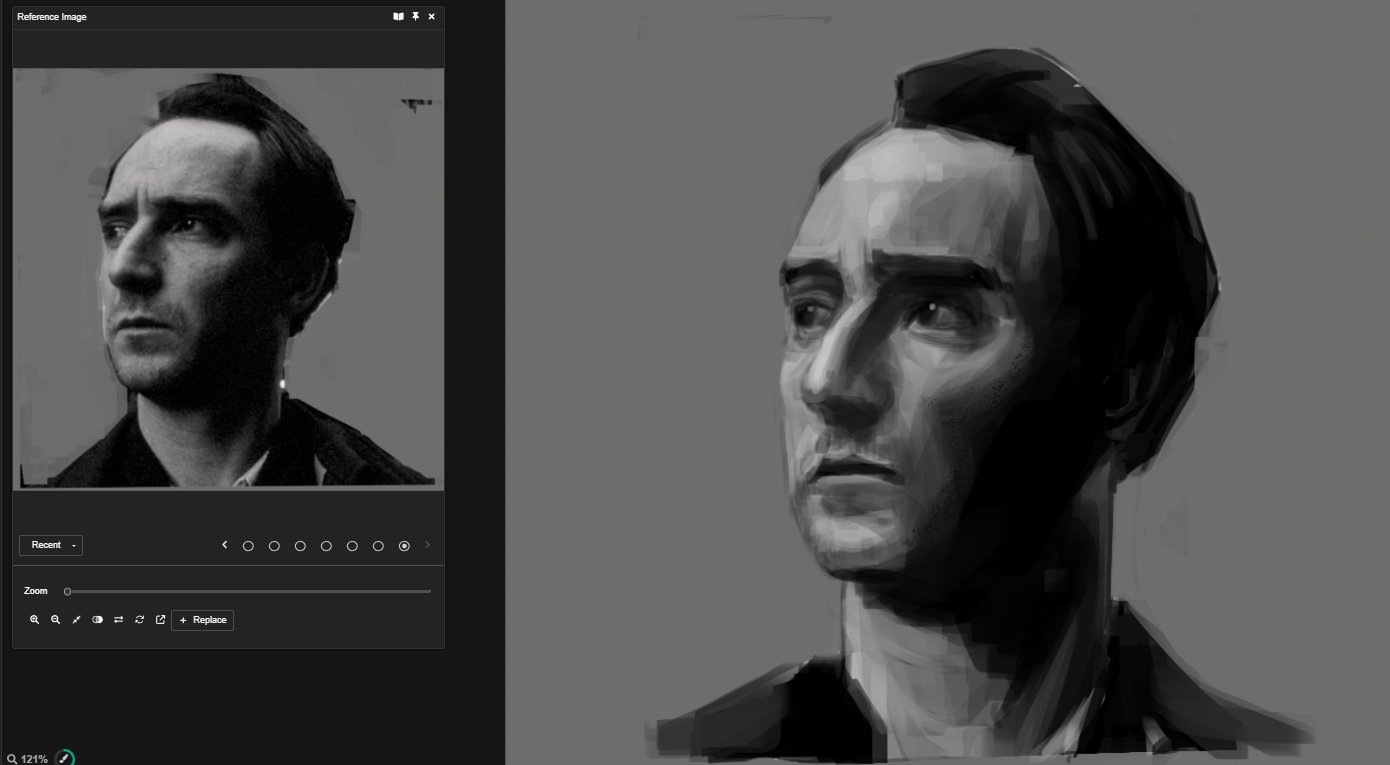Select the third reference image radio dot
Viewport: 1390px width, 765px height.
300,546
